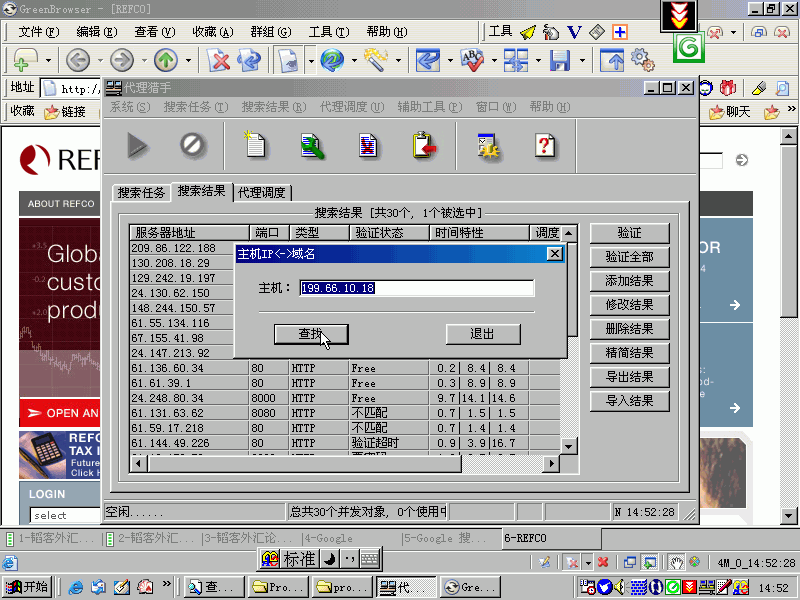The width and height of the screenshot is (800, 600).
Task: Click the help question mark icon
Action: click(544, 146)
